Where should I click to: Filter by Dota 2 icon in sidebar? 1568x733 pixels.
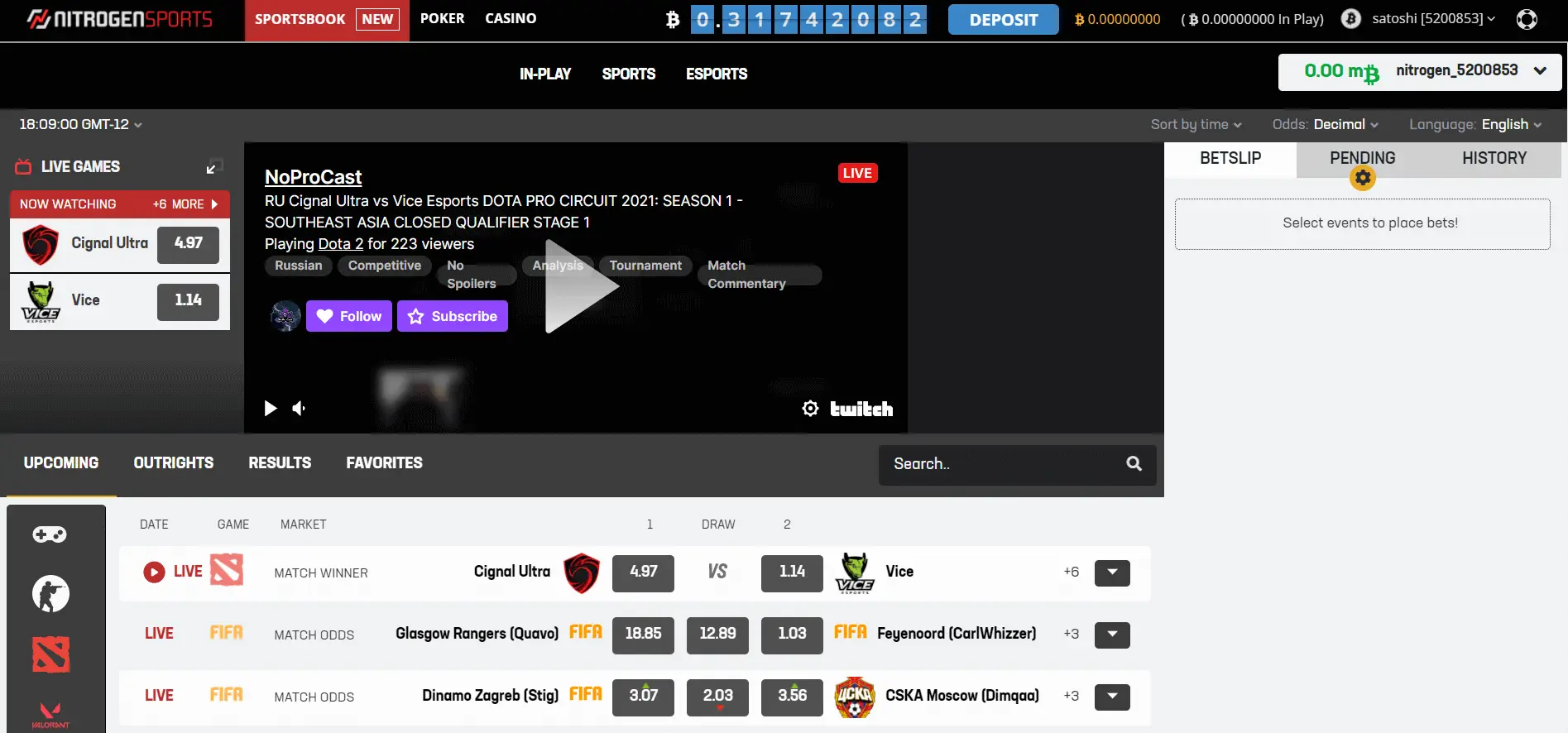50,654
